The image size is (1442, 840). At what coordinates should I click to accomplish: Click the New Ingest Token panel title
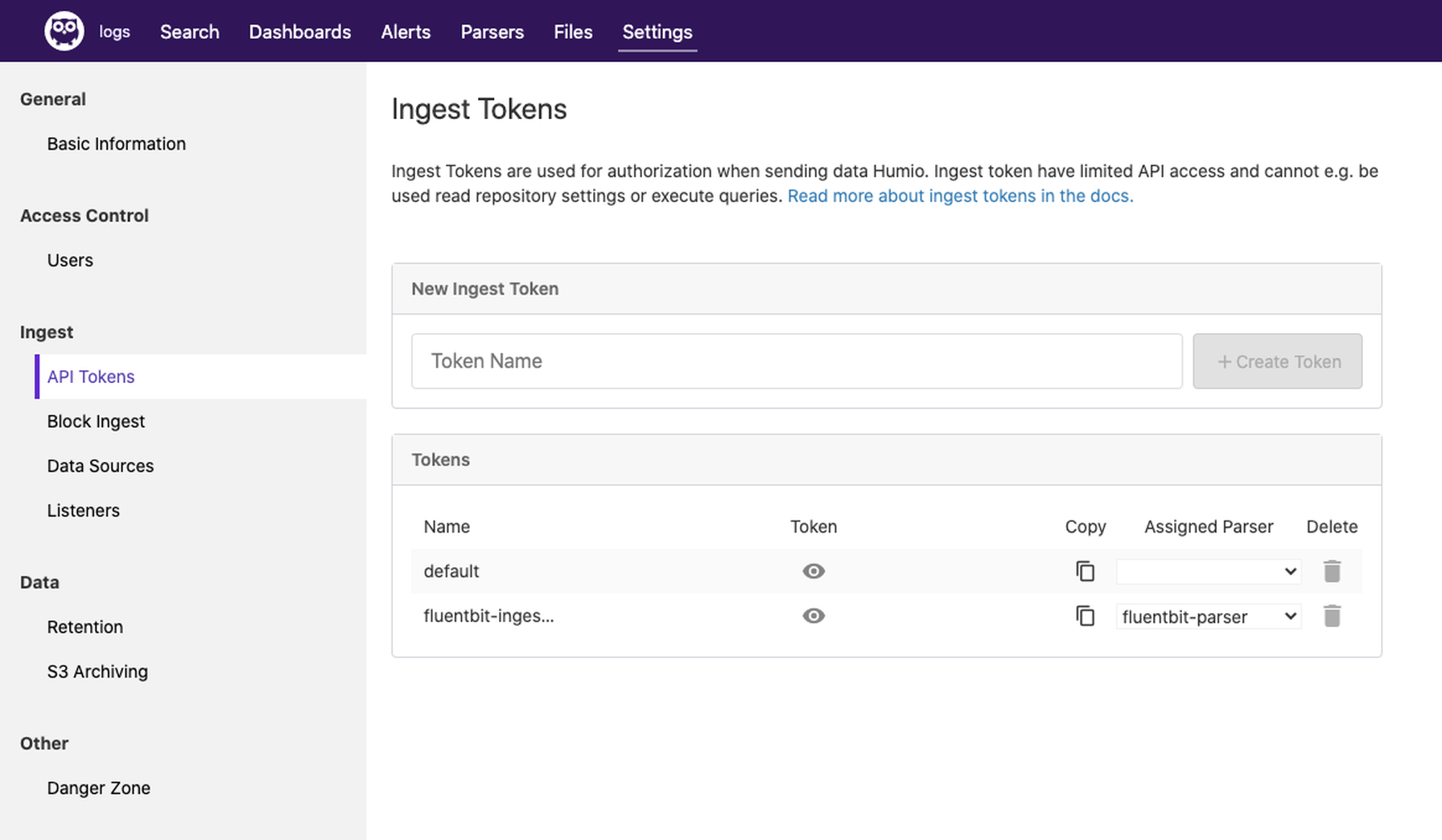484,289
